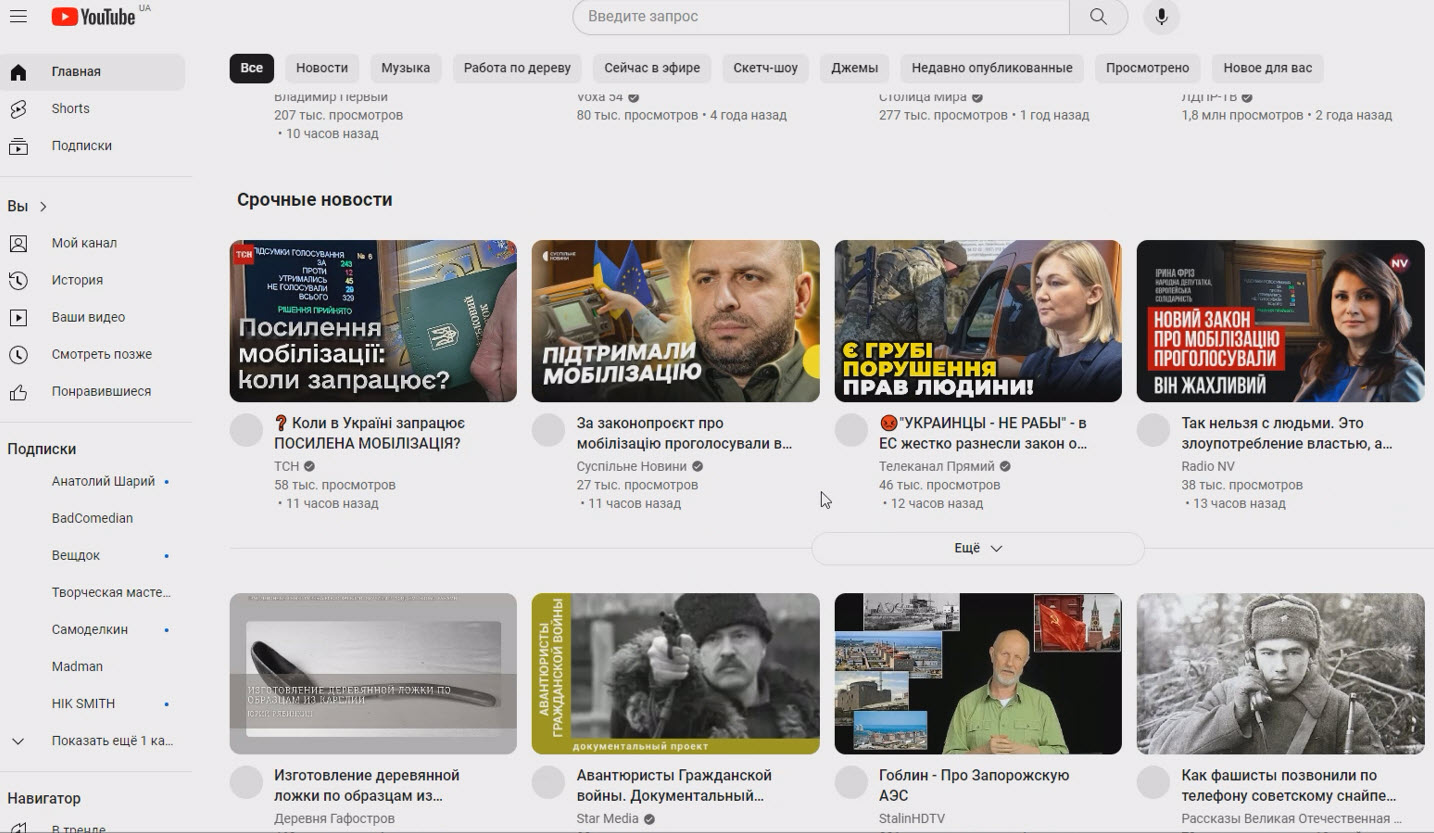Select the Новости filter chip
The image size is (1434, 833).
322,68
